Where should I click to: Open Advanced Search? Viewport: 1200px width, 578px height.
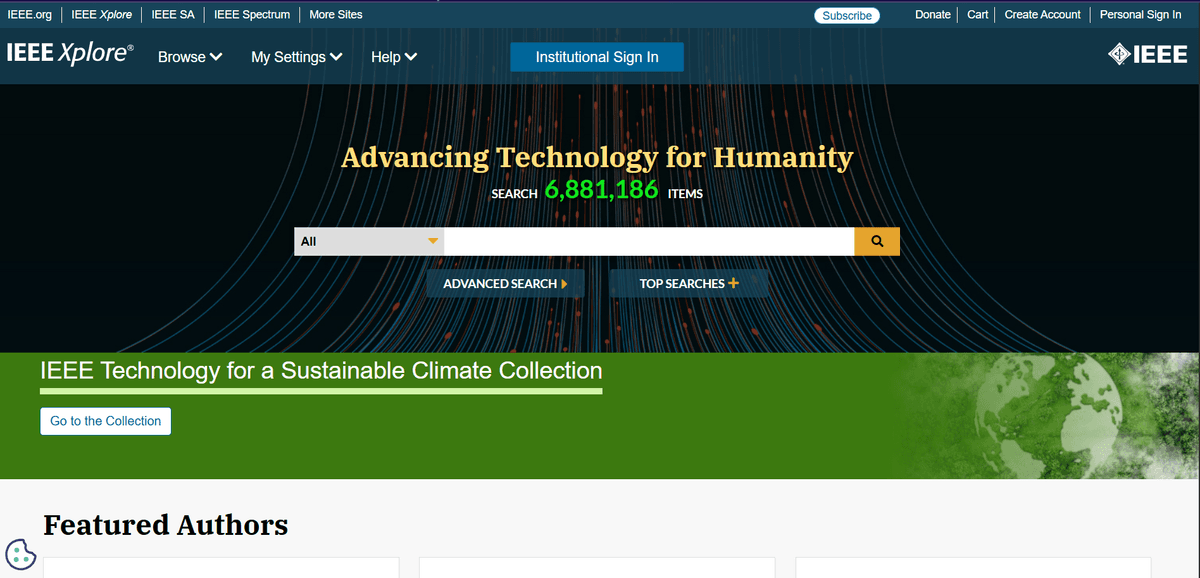505,283
